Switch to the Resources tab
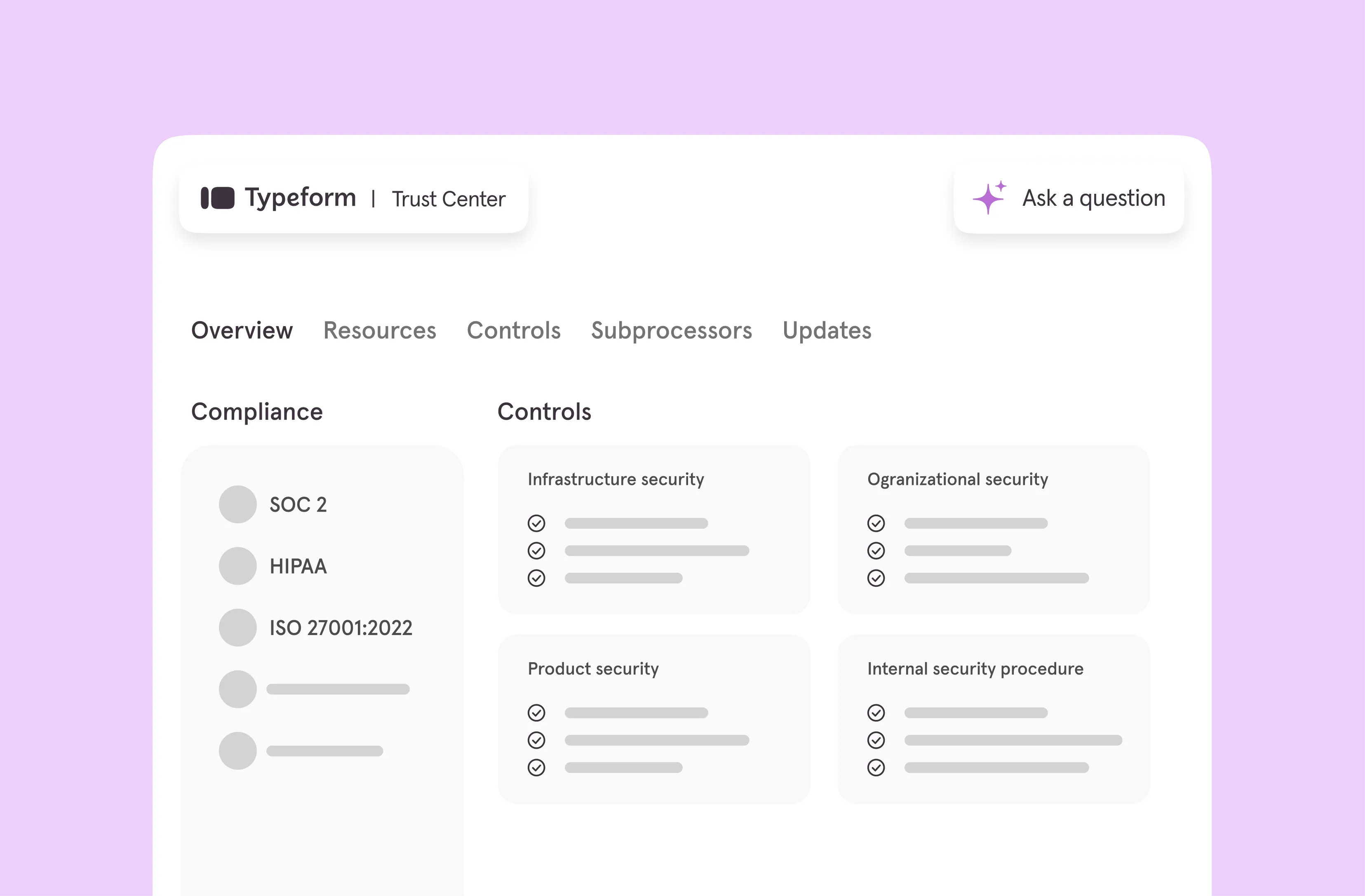The image size is (1365, 896). click(x=380, y=330)
